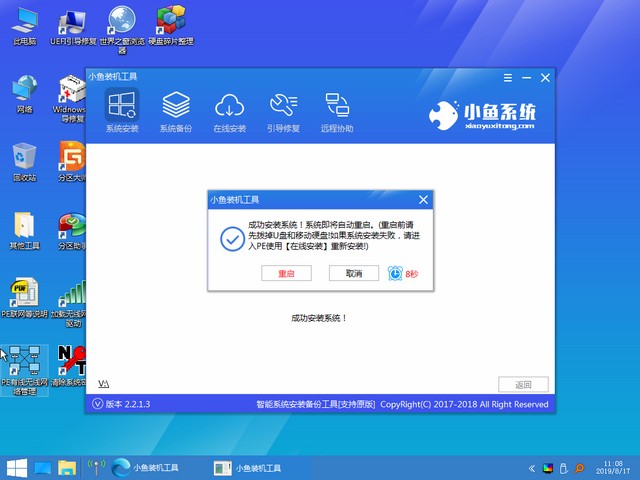Click the Windows Start button
The image size is (640, 480).
pos(16,467)
